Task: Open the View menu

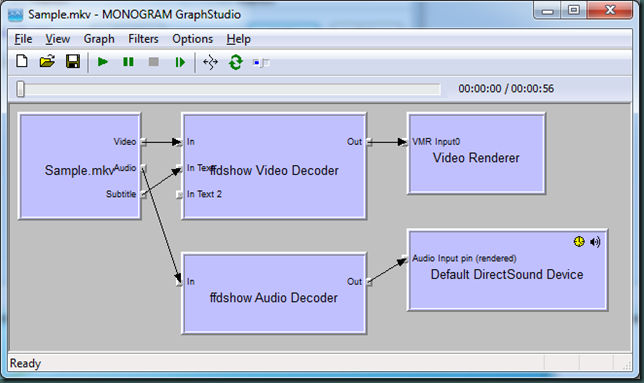Action: coord(58,39)
